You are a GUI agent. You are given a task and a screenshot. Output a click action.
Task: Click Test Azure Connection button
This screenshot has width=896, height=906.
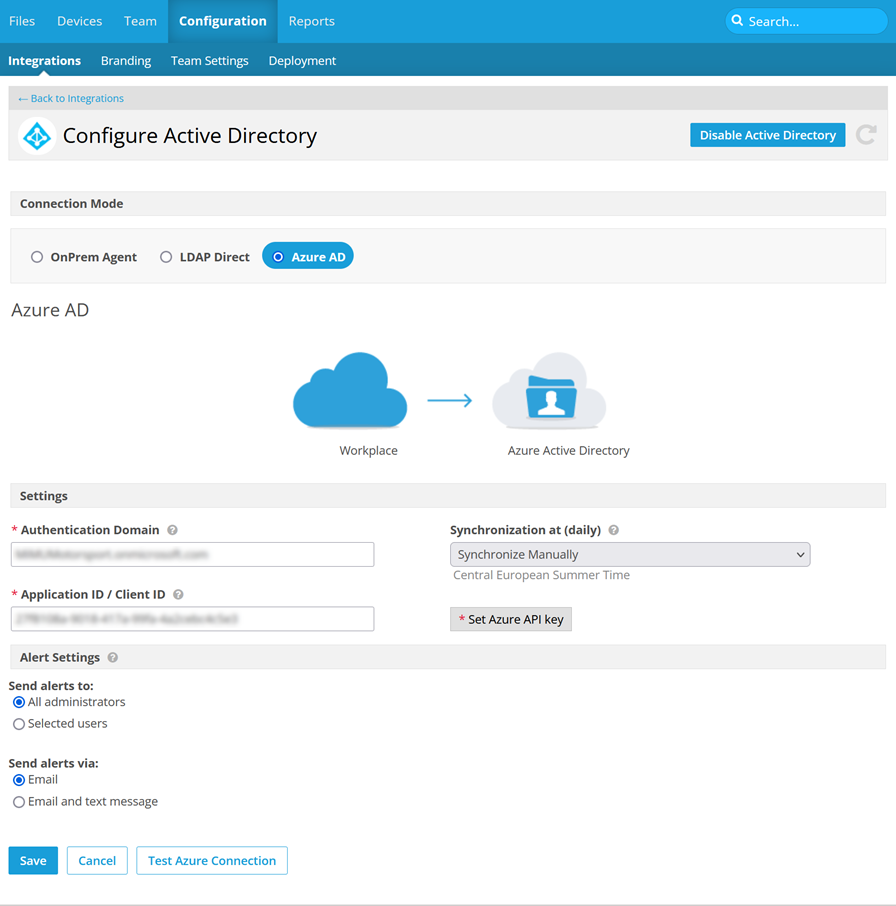212,860
